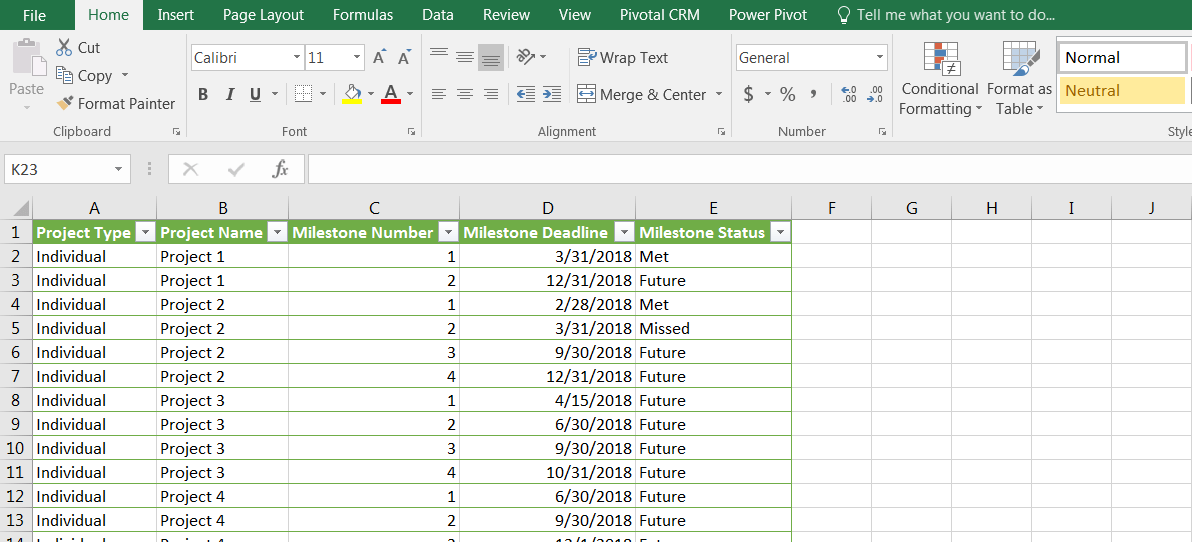Open Format as Table gallery

[x=1019, y=78]
